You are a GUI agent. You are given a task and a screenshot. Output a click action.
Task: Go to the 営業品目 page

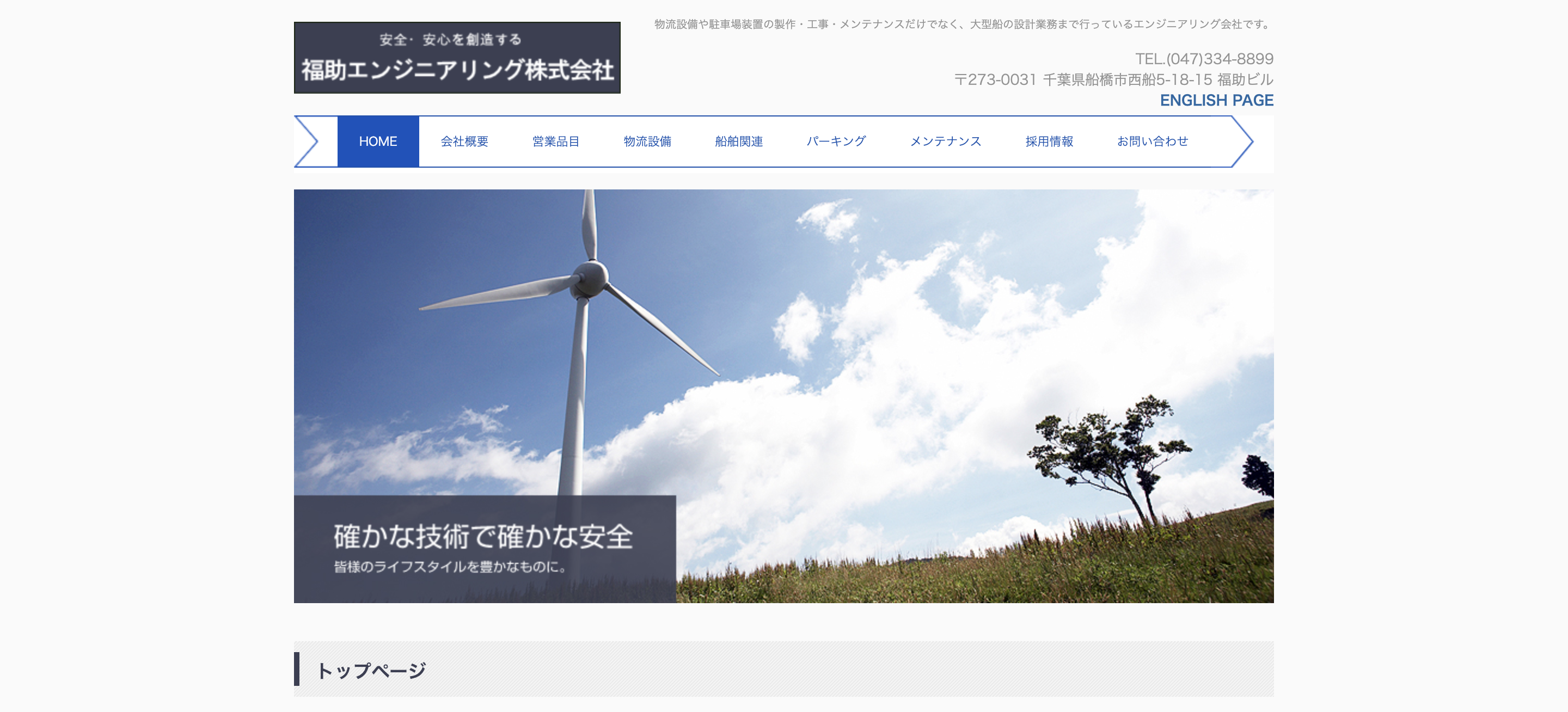click(555, 141)
